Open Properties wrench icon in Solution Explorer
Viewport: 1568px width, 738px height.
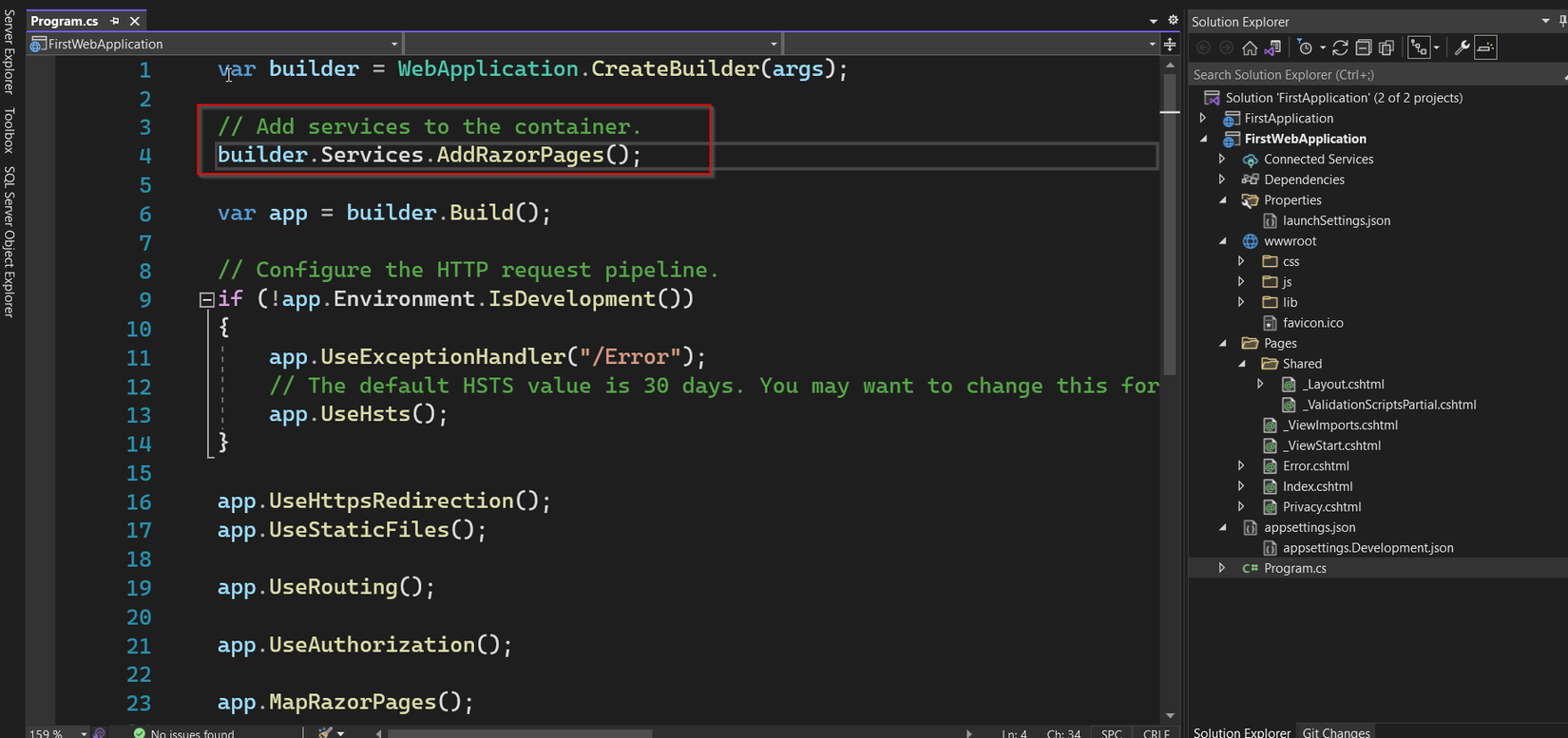1462,47
